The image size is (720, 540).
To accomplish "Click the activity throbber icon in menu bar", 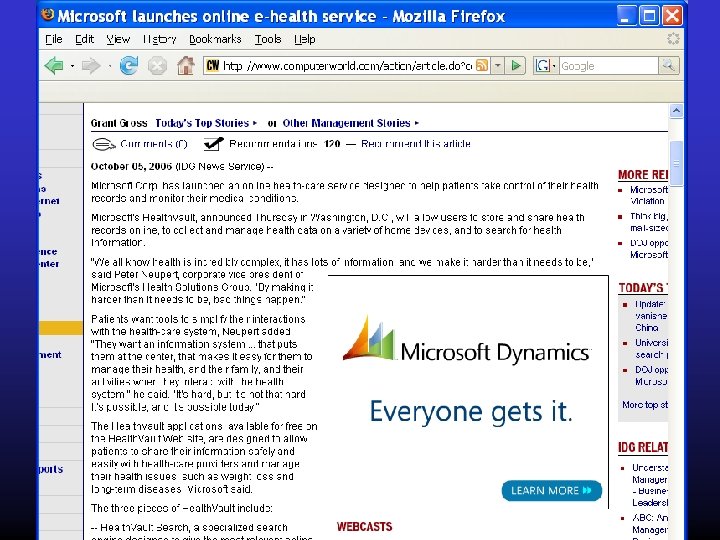I will point(673,39).
